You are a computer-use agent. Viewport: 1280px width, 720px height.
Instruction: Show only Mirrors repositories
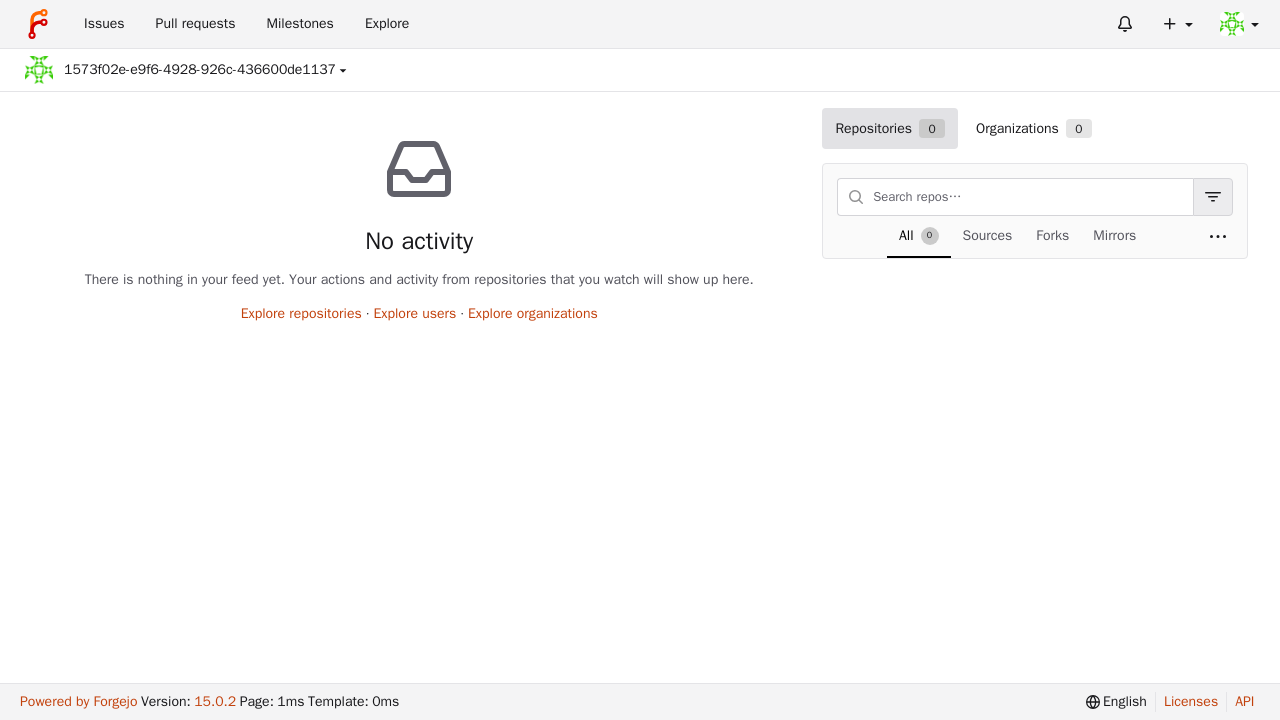(1114, 236)
